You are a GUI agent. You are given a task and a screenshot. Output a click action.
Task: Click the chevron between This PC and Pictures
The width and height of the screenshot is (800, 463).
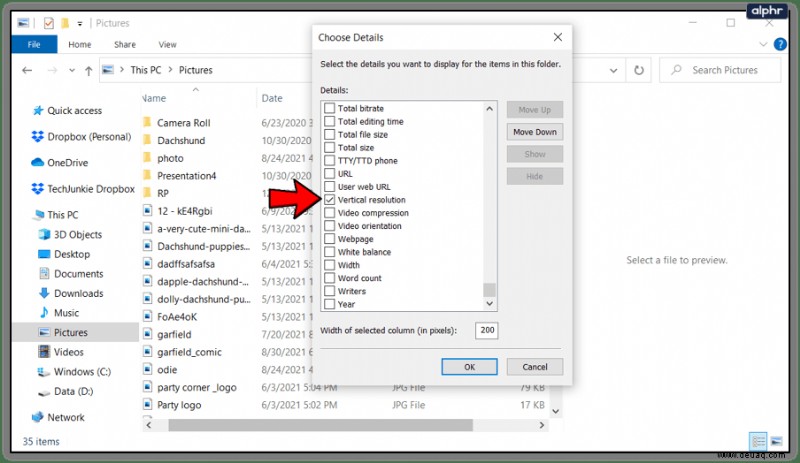170,70
